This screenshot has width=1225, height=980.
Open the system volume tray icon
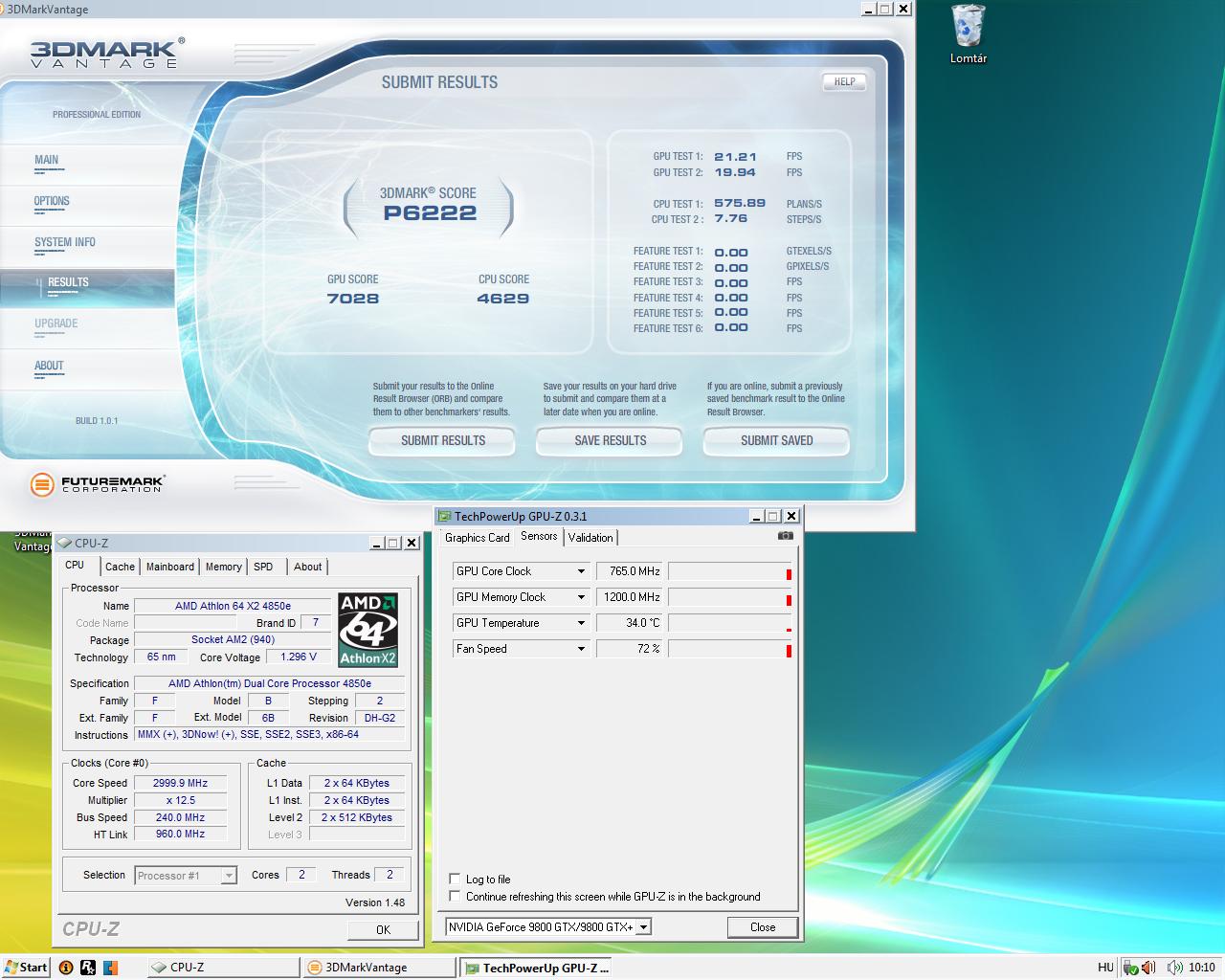click(x=1172, y=968)
